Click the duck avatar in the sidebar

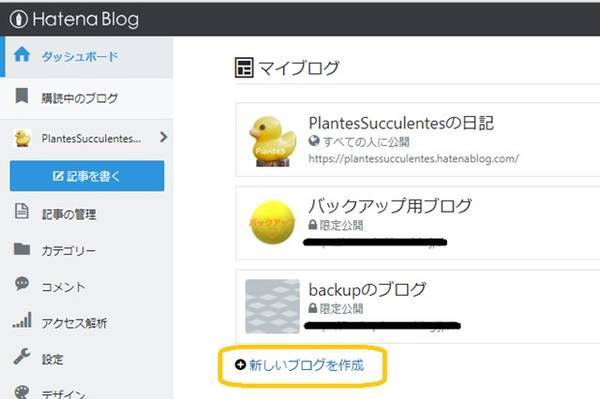(23, 138)
